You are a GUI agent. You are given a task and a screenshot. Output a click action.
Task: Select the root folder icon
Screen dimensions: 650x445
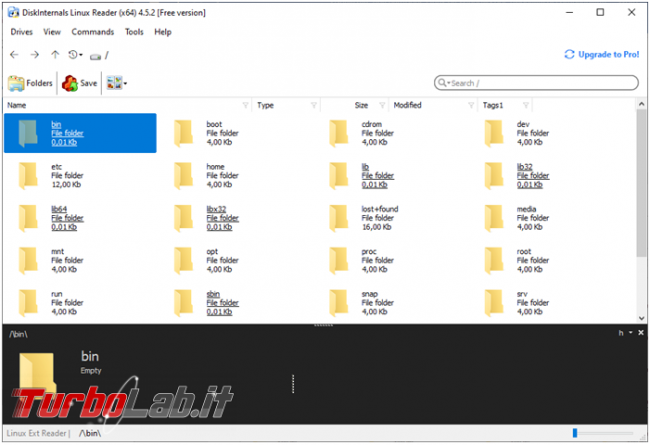pos(494,260)
